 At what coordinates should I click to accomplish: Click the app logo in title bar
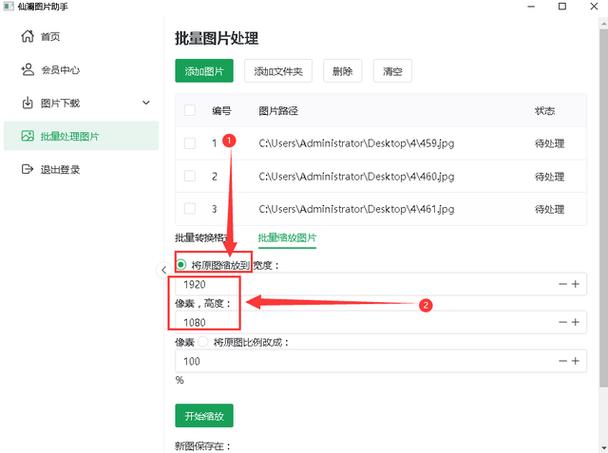[x=8, y=6]
